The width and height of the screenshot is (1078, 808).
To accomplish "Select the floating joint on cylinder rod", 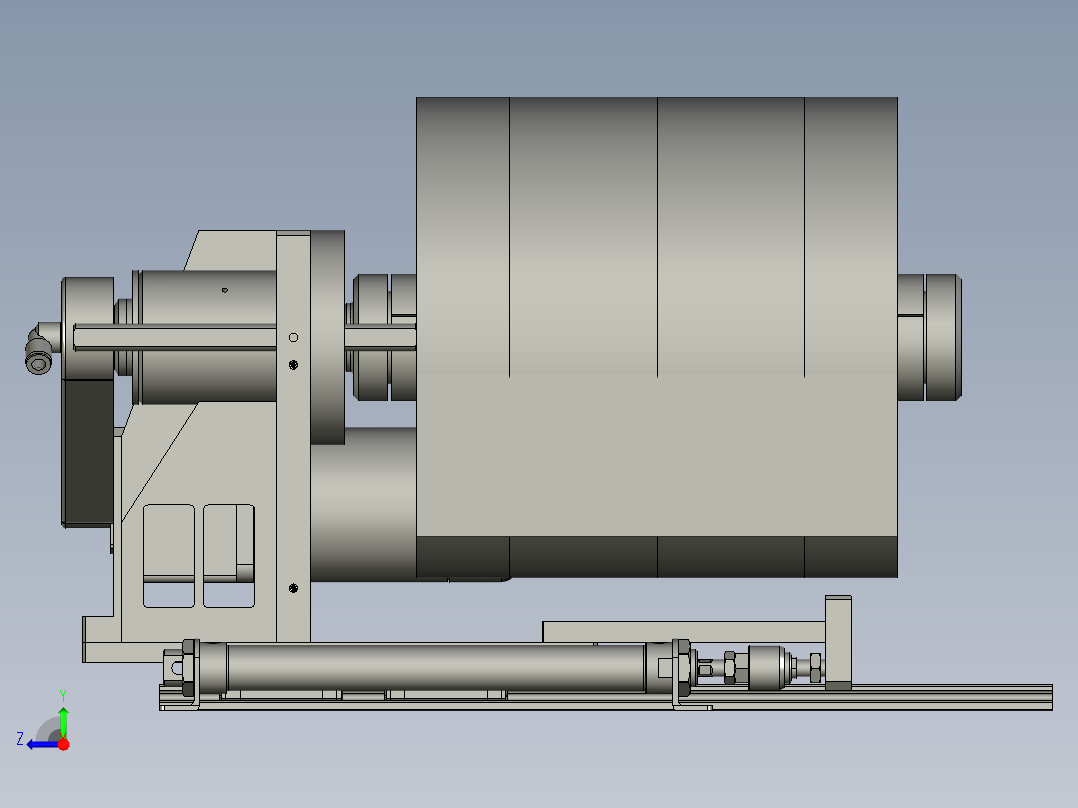I will 769,667.
